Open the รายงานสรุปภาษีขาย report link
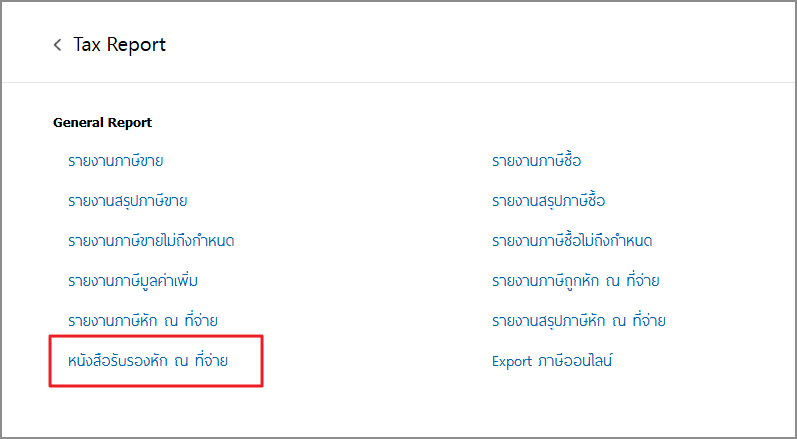The image size is (797, 439). click(127, 201)
